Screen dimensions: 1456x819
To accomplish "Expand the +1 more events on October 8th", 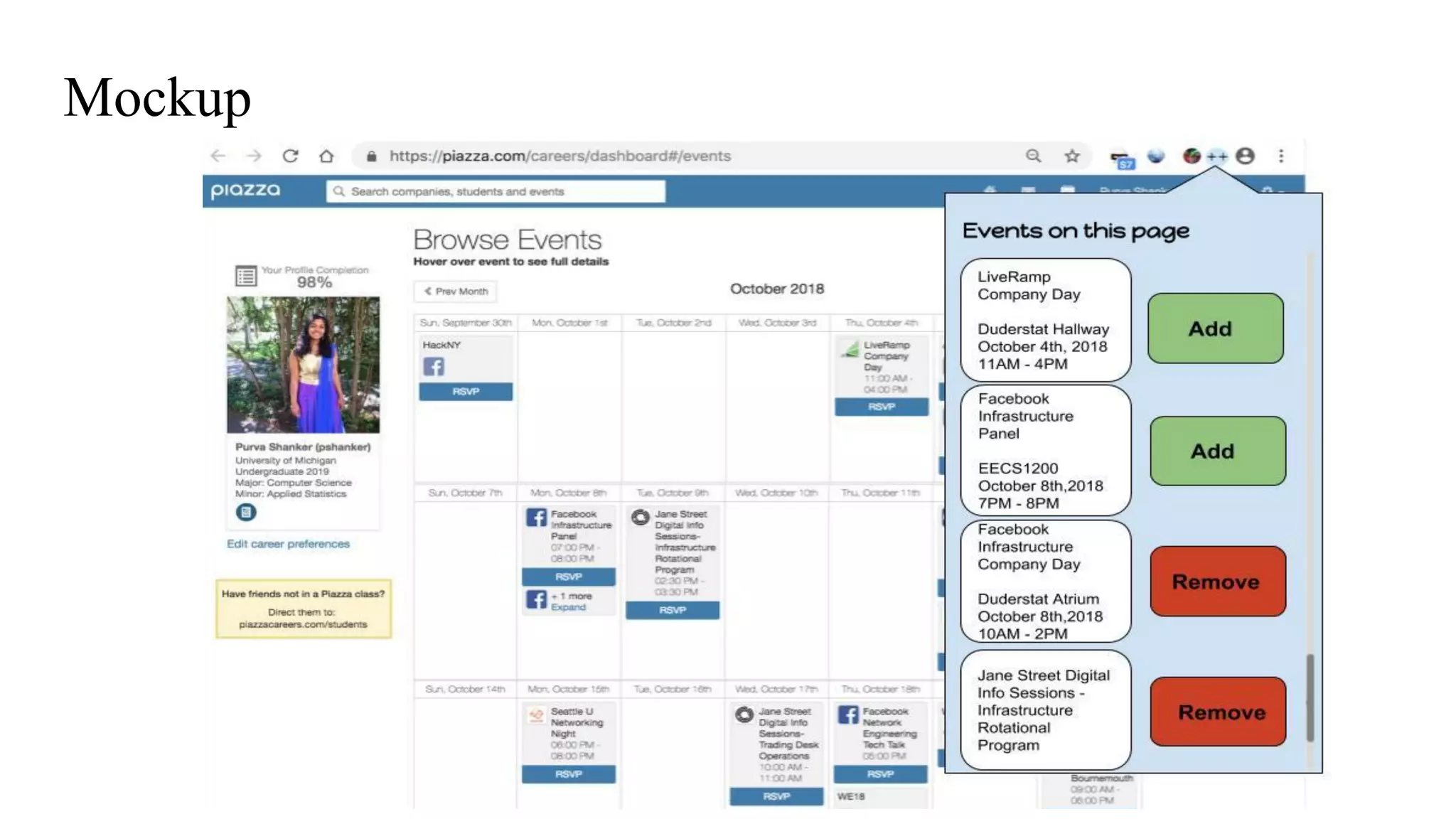I will click(x=568, y=607).
